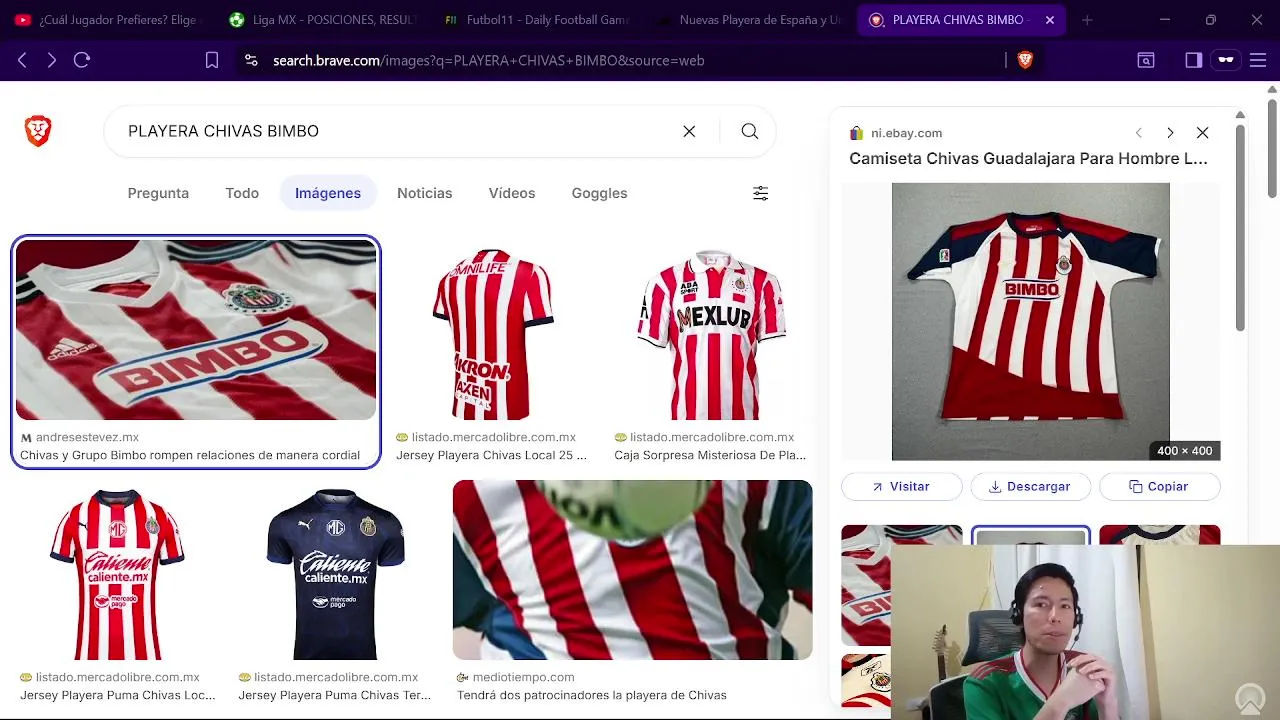The height and width of the screenshot is (720, 1280).
Task: Open the Mexlub retro jersey thumbnail
Action: pos(710,334)
